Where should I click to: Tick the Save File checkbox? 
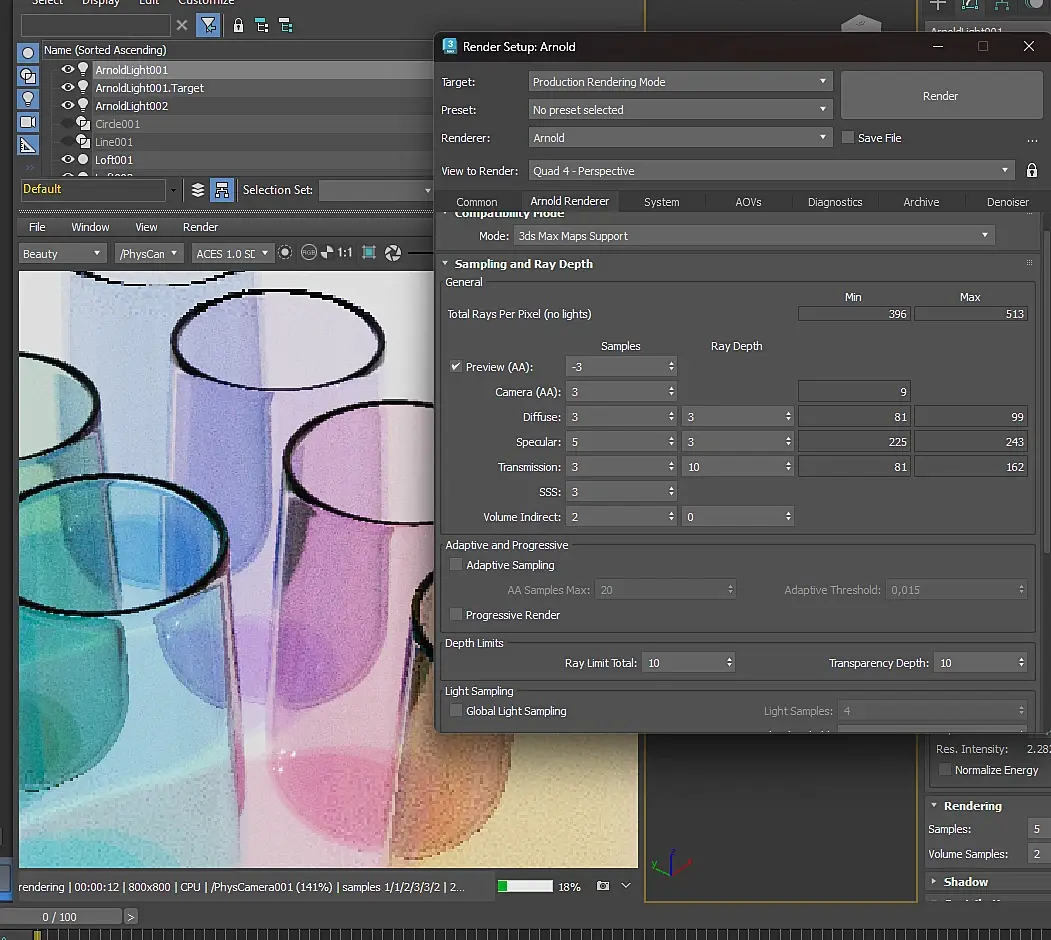848,138
